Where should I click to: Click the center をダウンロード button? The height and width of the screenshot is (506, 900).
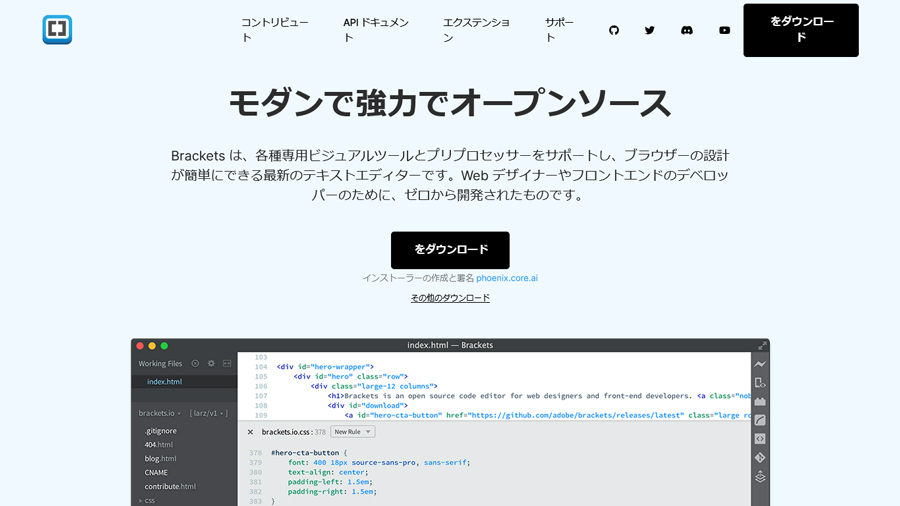pyautogui.click(x=450, y=250)
